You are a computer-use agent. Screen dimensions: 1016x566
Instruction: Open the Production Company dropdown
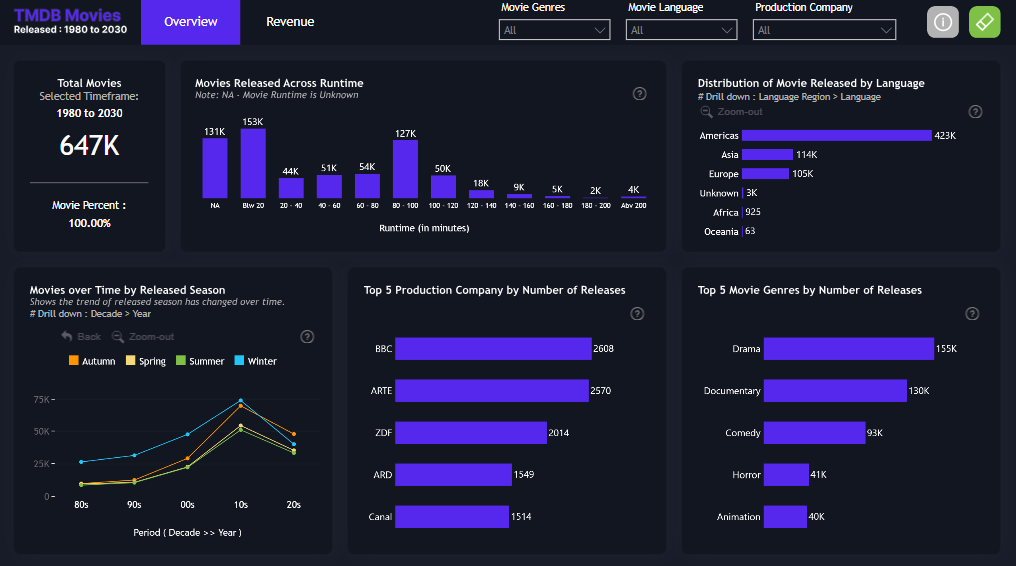point(824,30)
